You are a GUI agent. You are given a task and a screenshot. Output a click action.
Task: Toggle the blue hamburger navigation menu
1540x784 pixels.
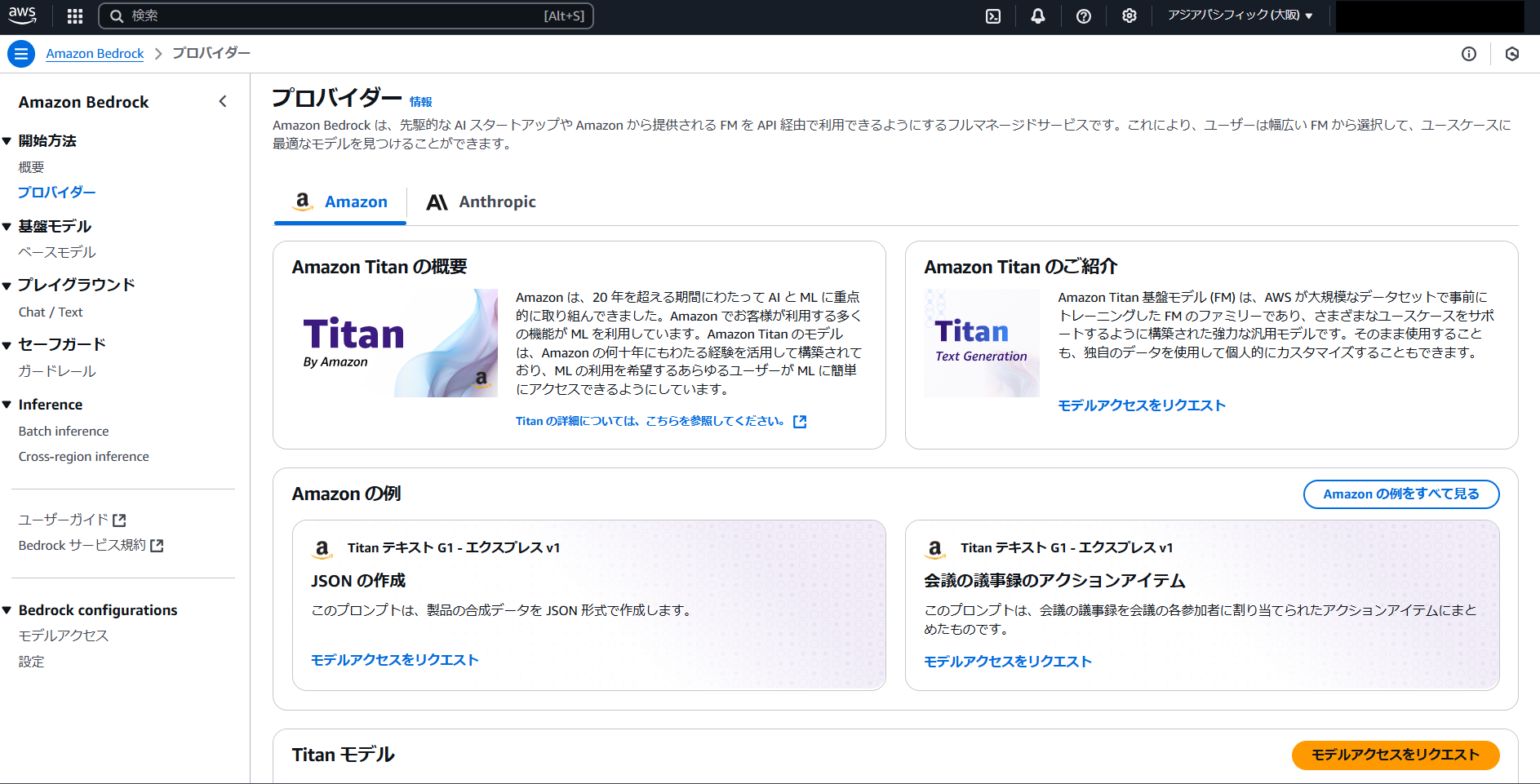point(21,54)
